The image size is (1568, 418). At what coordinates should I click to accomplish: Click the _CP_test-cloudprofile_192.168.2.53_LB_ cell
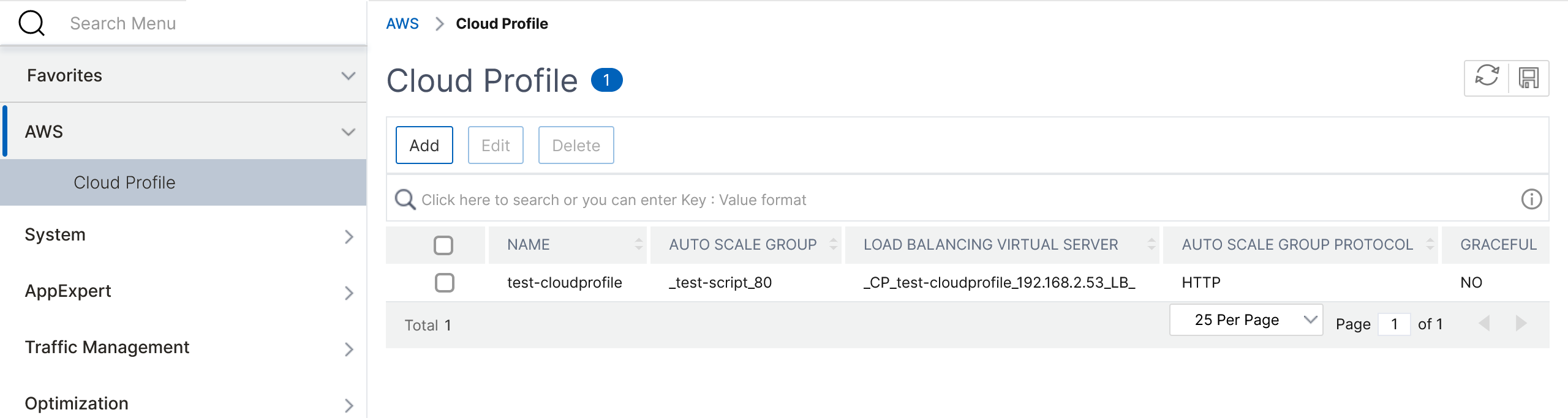click(x=1000, y=283)
